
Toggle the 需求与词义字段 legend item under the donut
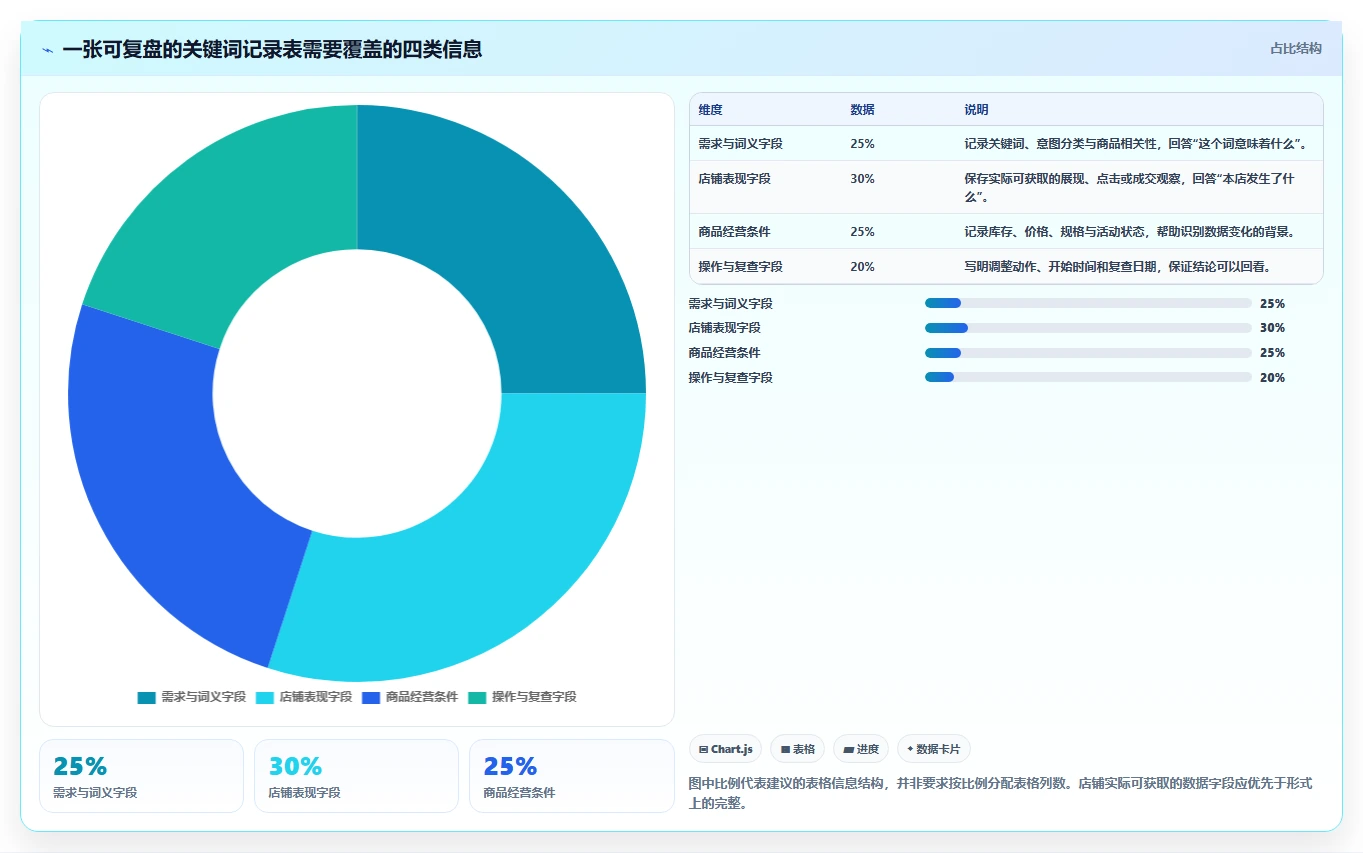pyautogui.click(x=192, y=697)
